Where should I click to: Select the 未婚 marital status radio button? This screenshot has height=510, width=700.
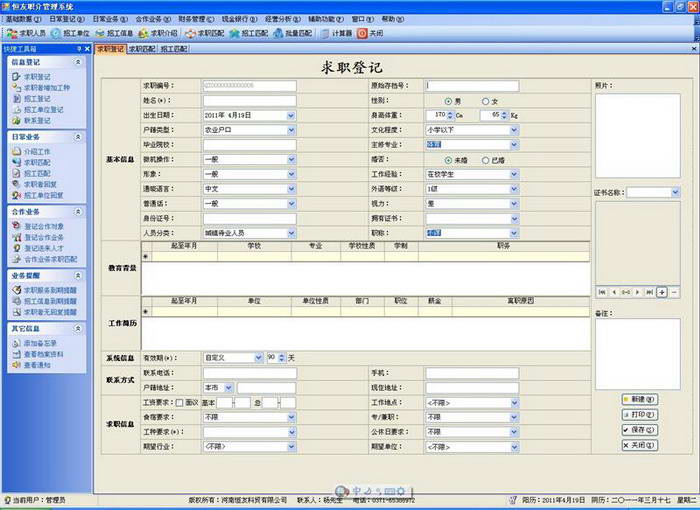point(448,160)
